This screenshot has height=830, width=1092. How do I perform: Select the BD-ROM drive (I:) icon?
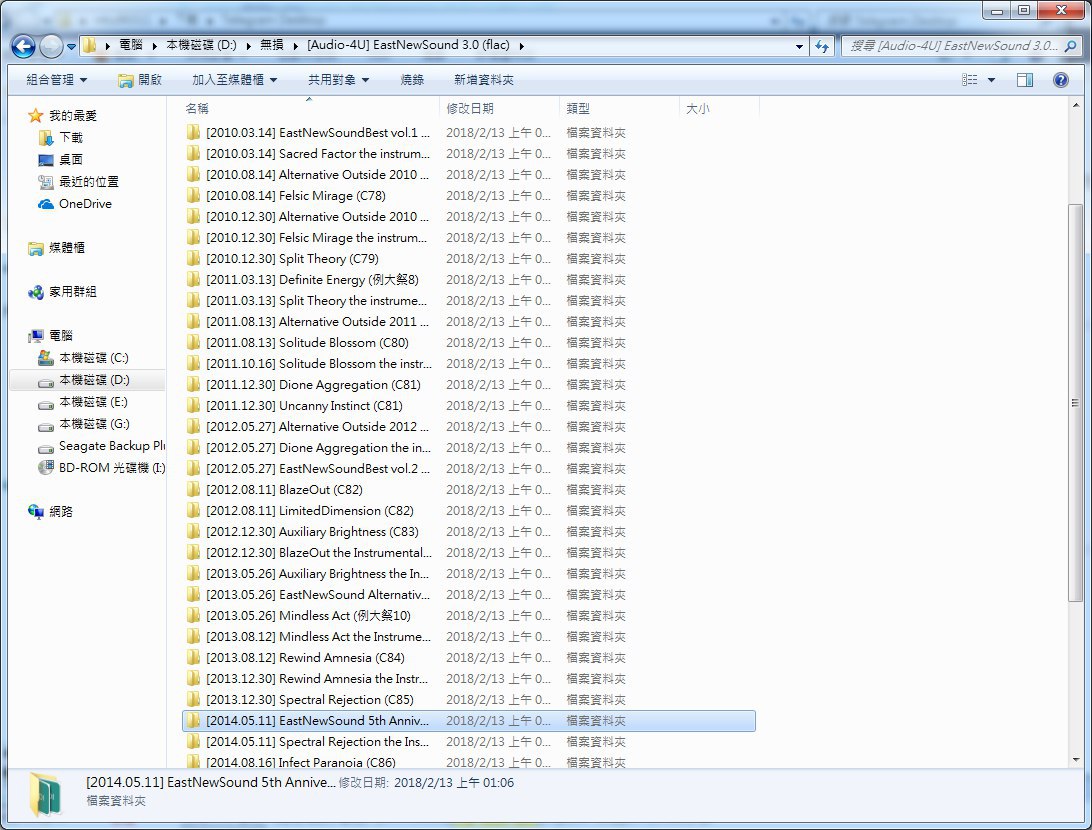pyautogui.click(x=46, y=468)
